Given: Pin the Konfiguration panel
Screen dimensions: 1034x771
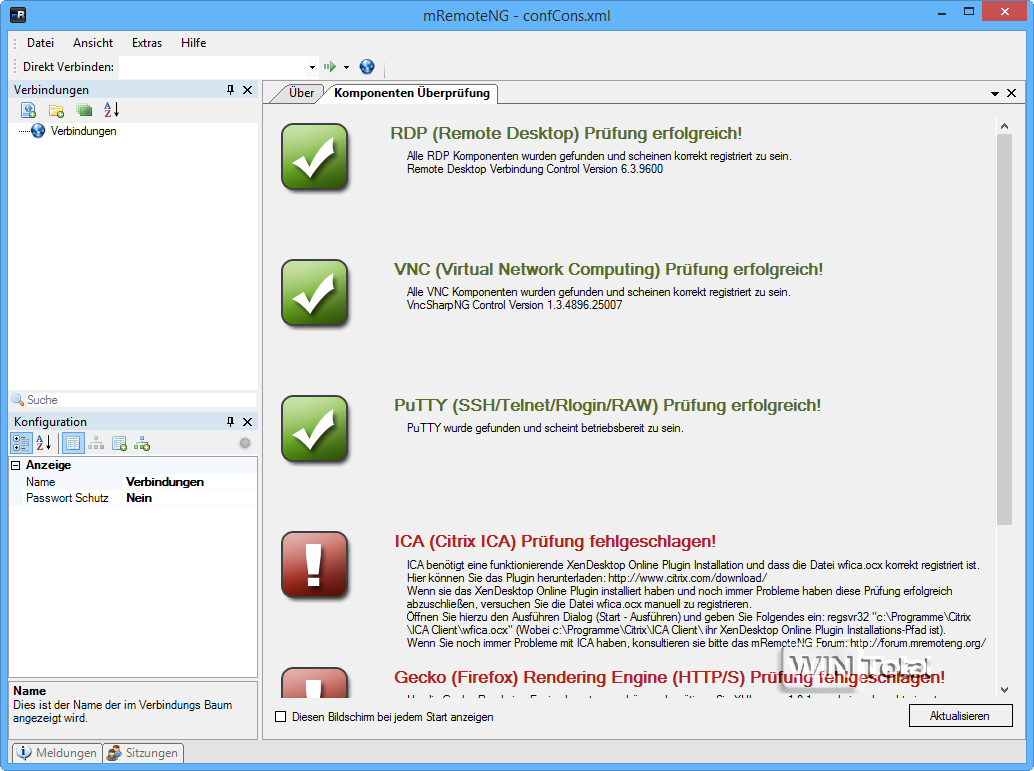Looking at the screenshot, I should (x=230, y=421).
